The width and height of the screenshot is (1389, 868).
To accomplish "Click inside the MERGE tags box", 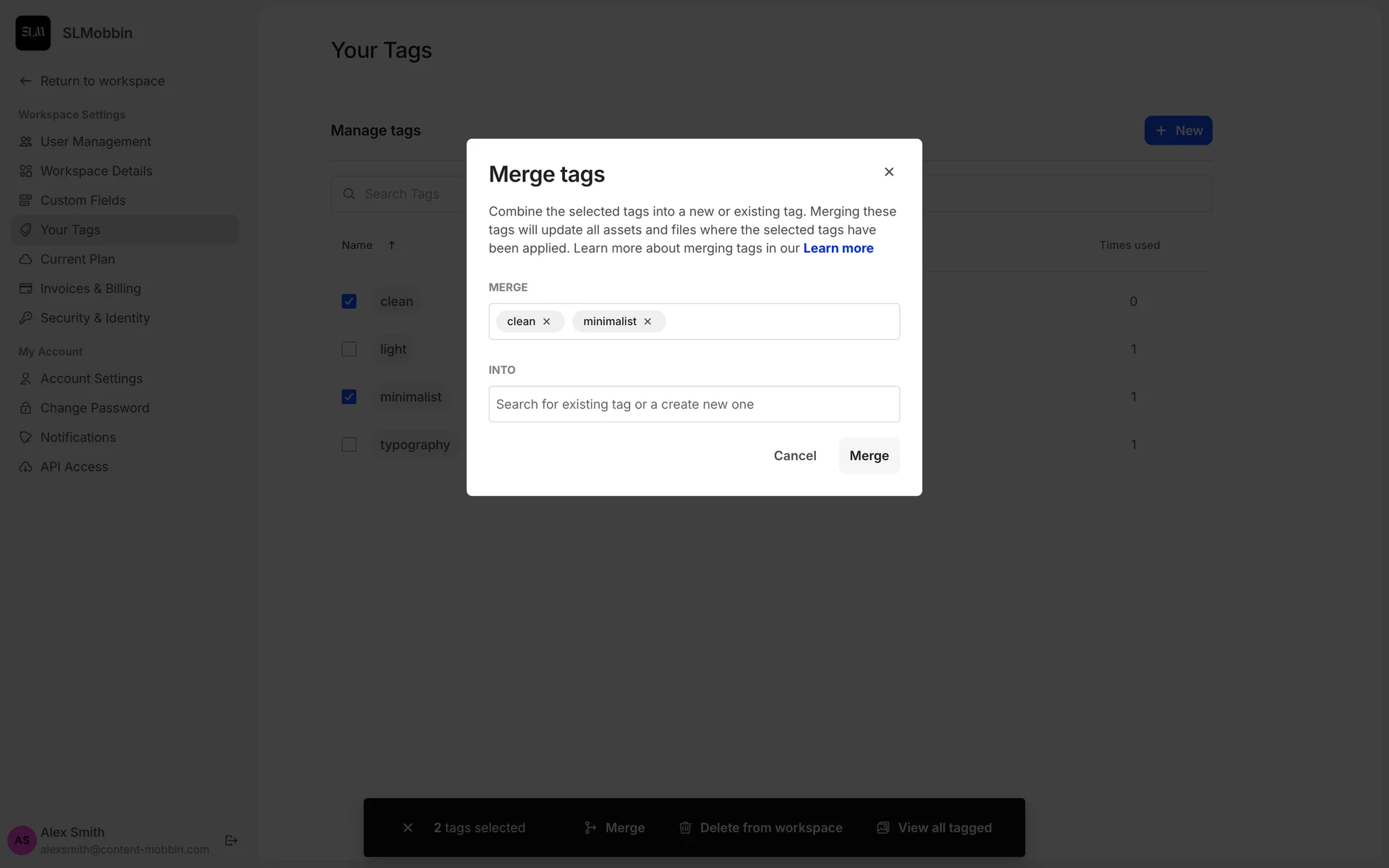I will pos(781,322).
